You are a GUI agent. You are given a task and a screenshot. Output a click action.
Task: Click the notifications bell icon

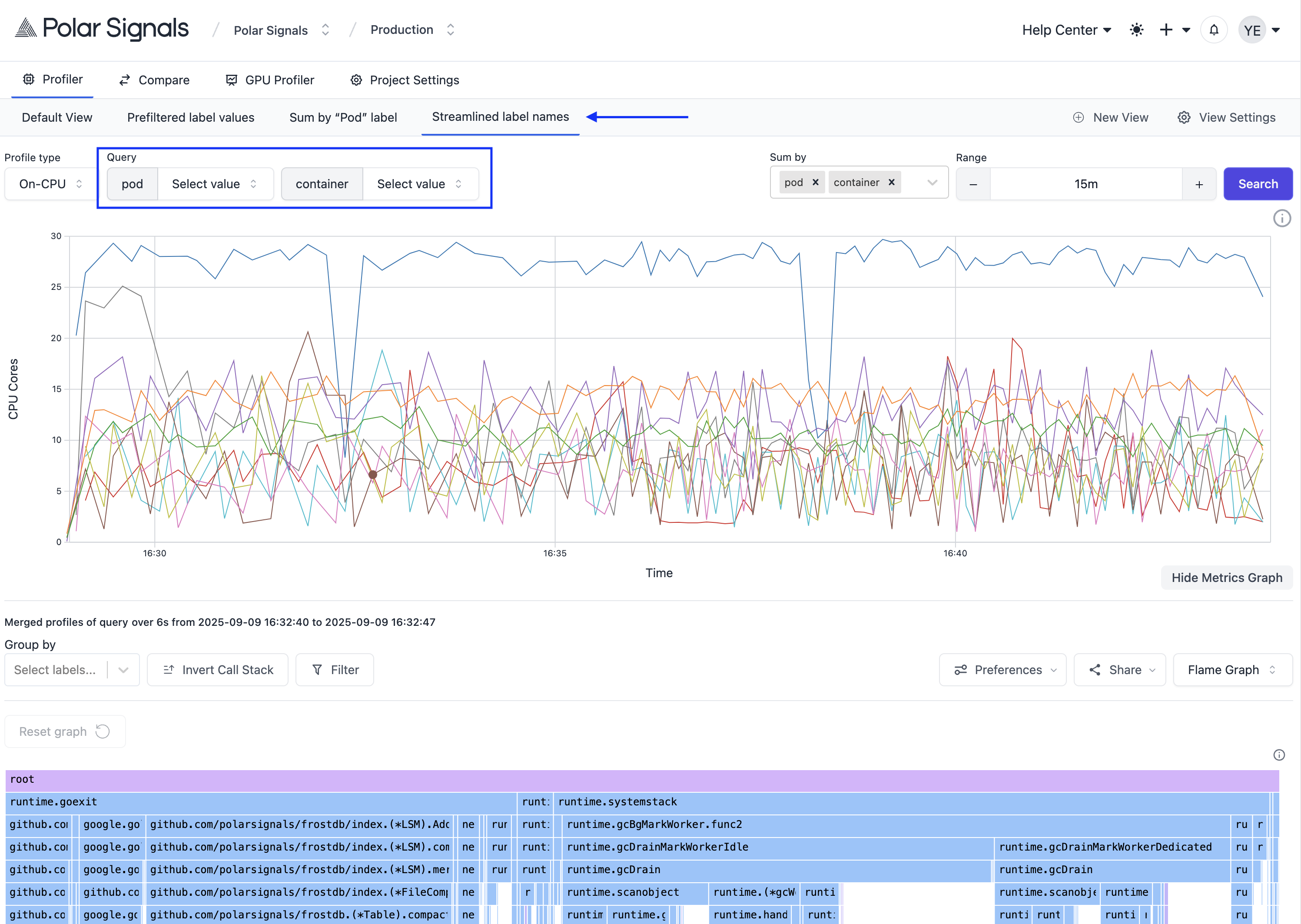click(1213, 30)
